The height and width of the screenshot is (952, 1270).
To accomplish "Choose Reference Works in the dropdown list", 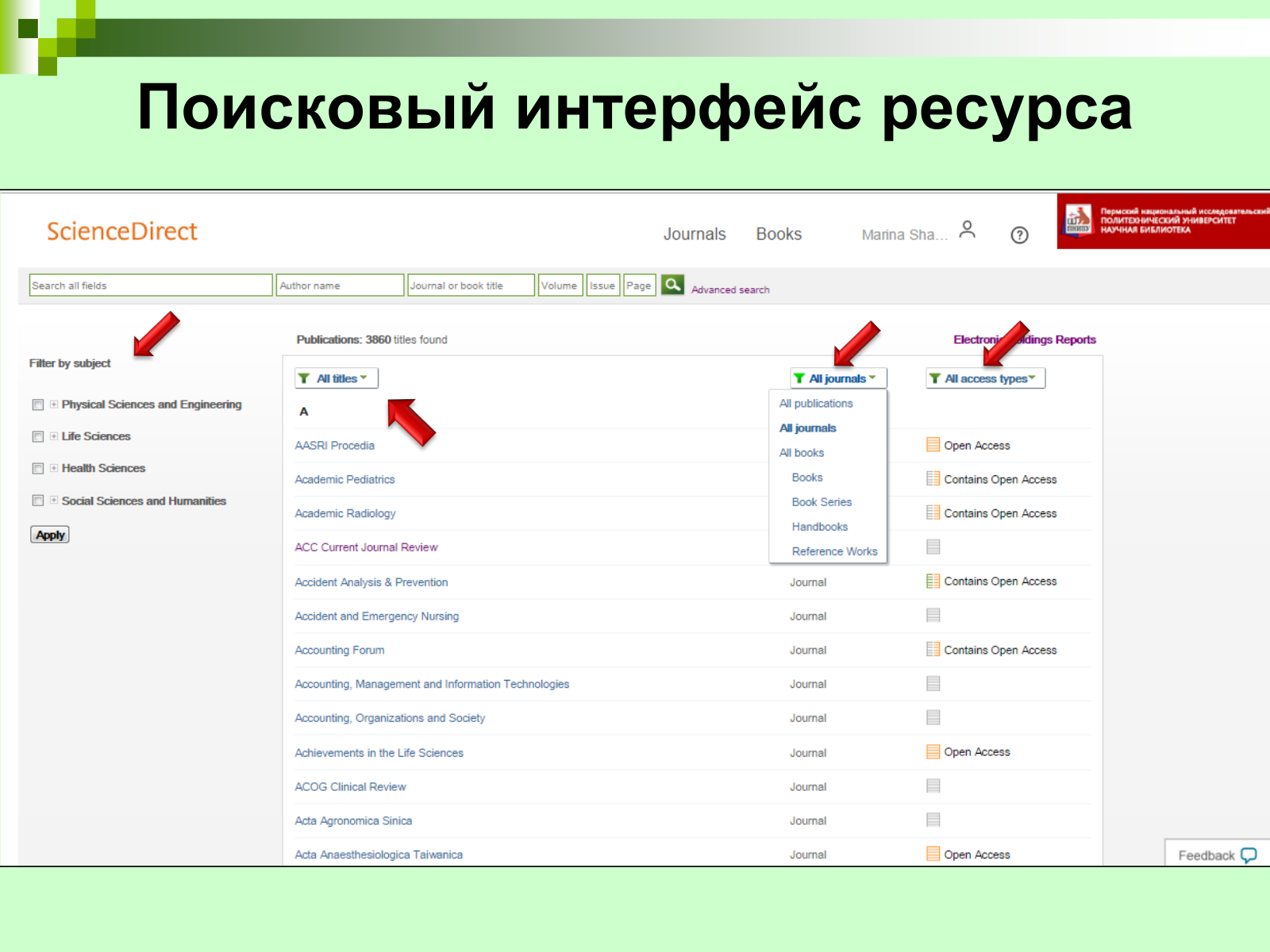I will 834,551.
